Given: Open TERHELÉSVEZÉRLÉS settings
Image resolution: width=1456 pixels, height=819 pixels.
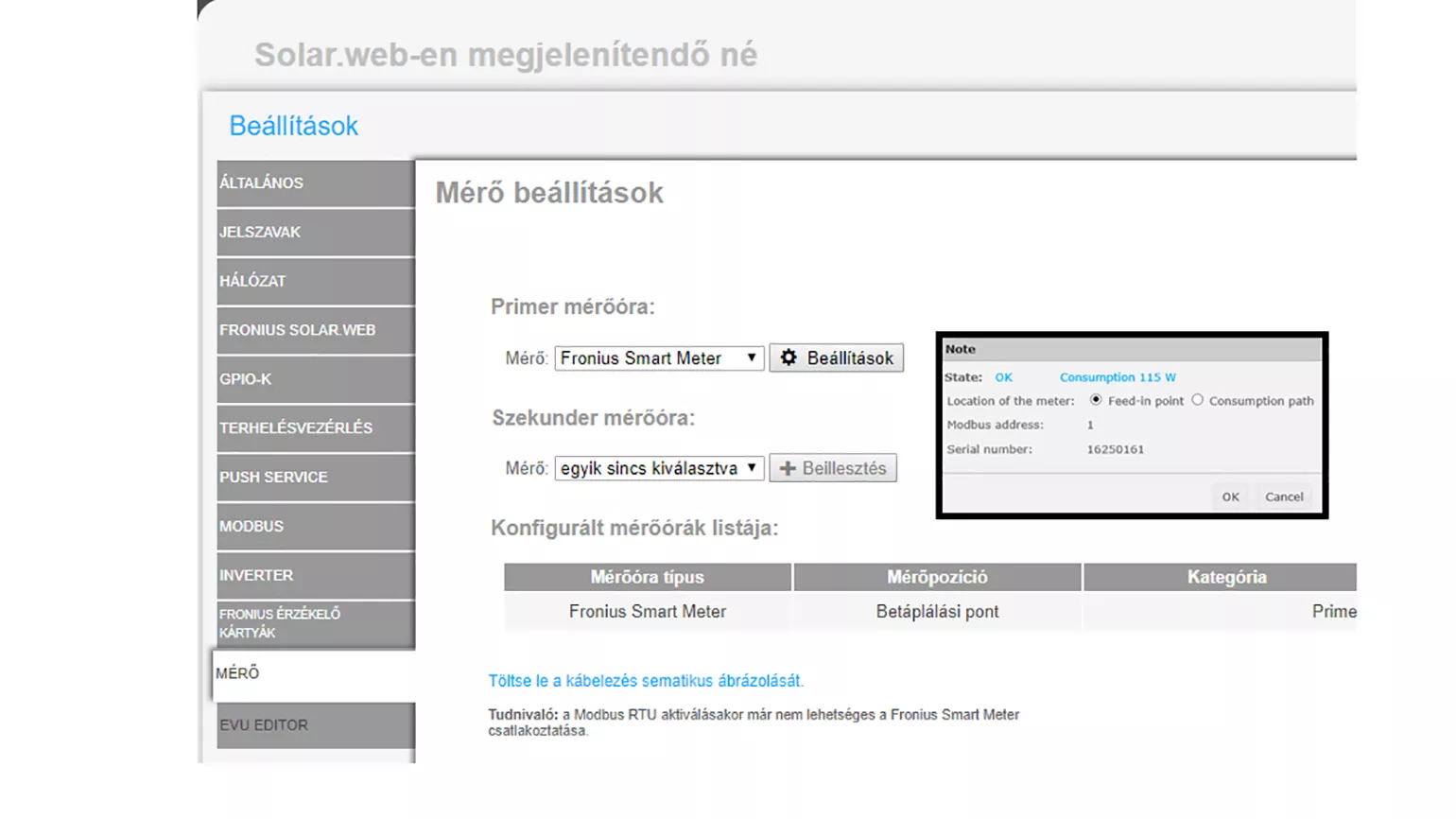Looking at the screenshot, I should [315, 428].
